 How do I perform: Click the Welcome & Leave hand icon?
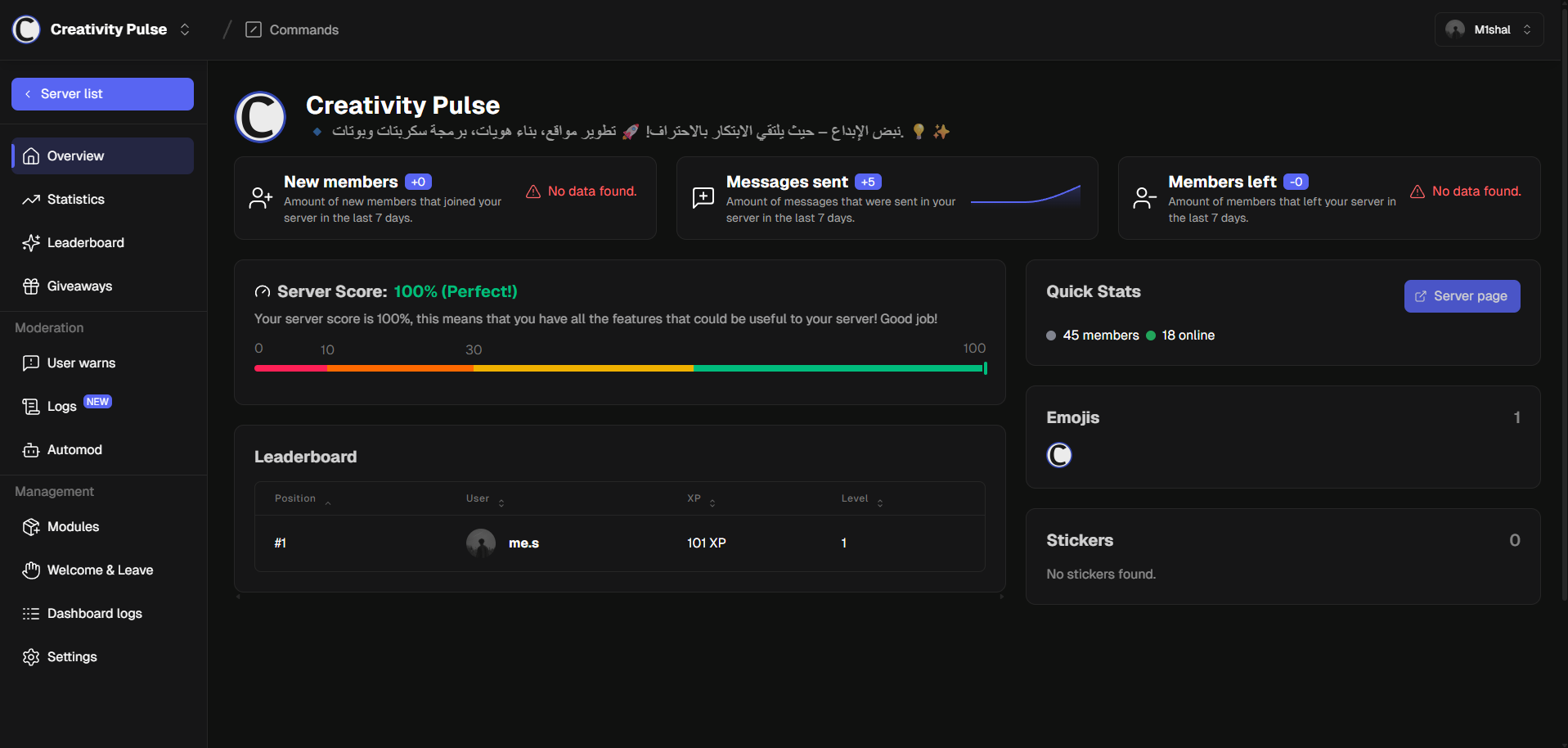click(x=31, y=570)
